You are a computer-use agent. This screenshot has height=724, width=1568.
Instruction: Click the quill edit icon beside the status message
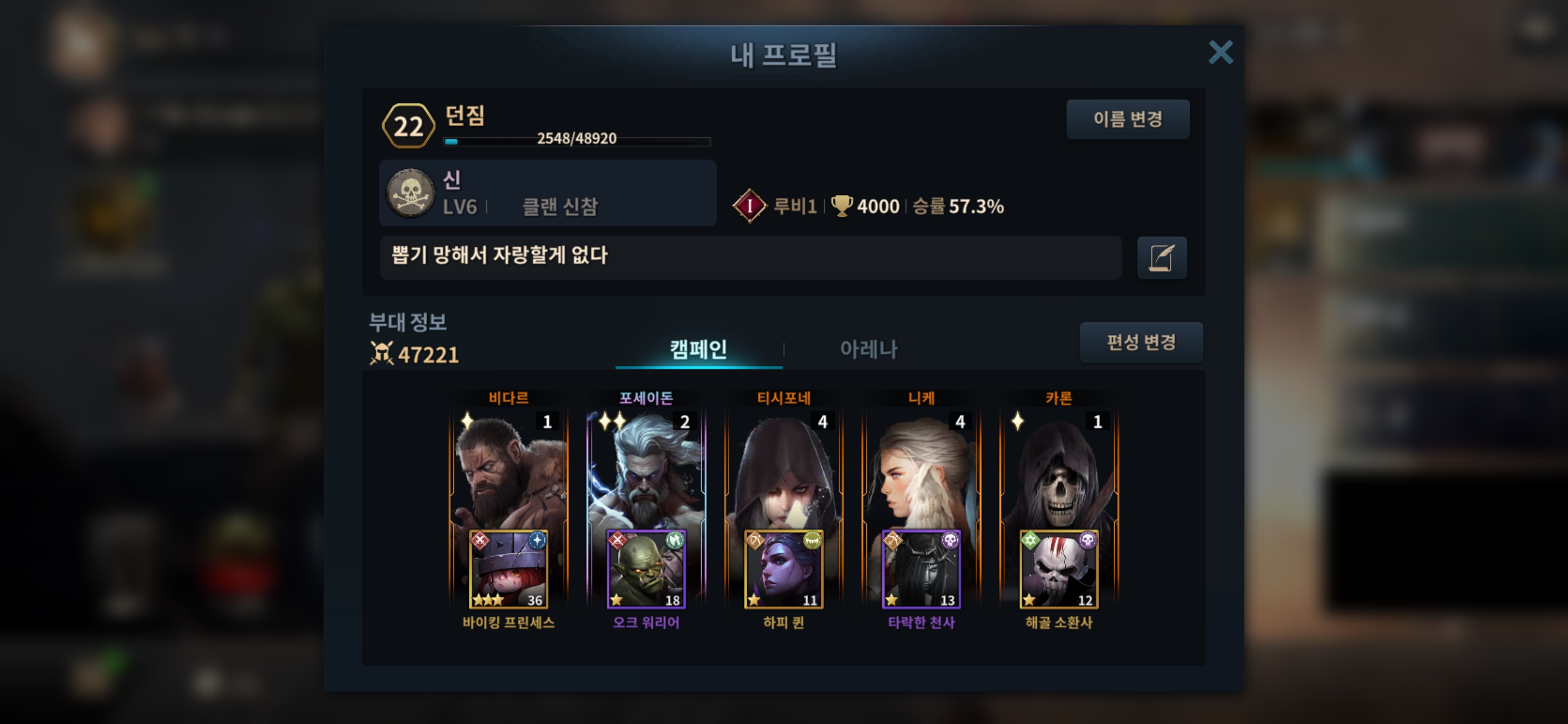[x=1161, y=257]
